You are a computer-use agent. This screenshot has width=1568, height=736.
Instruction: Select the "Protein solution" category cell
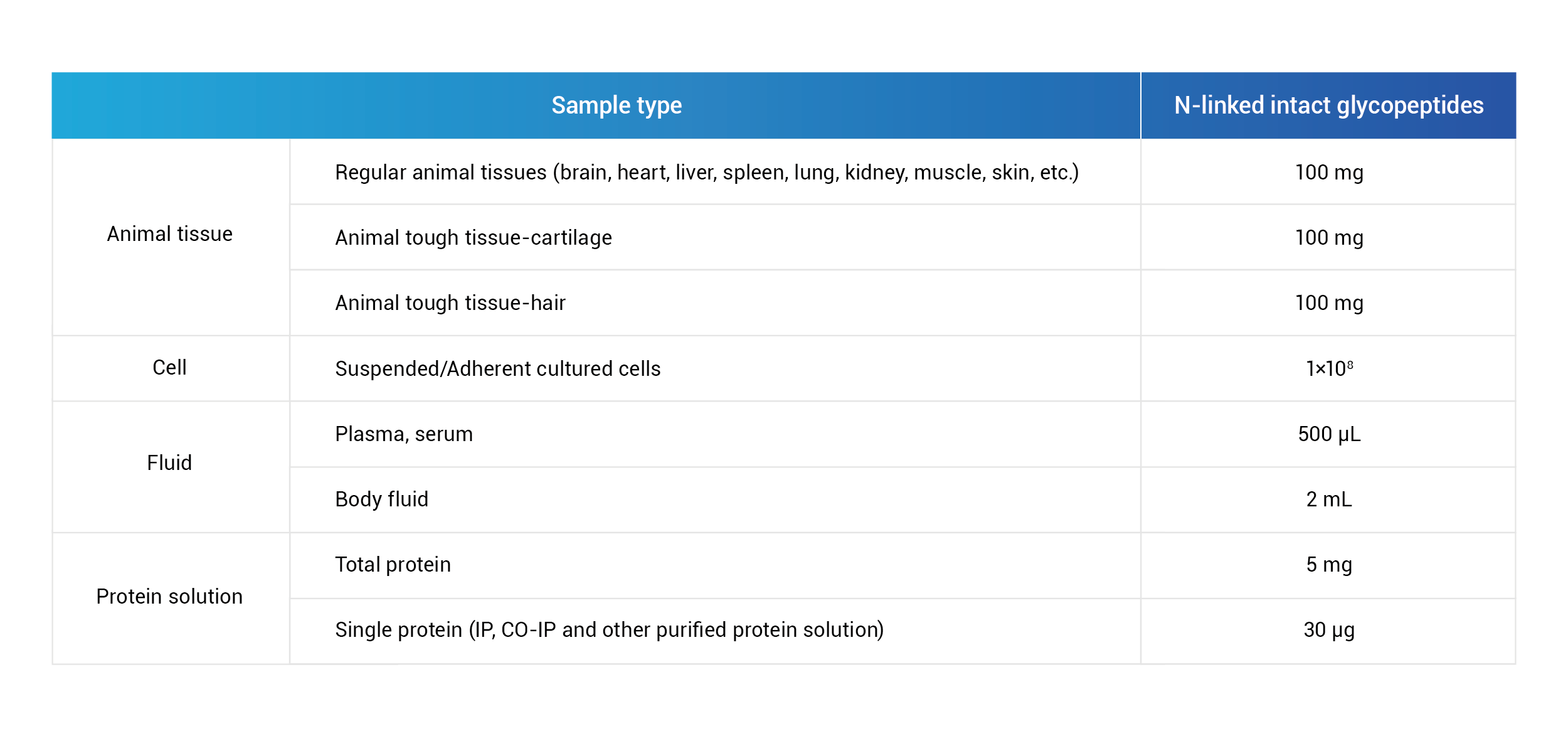(169, 597)
